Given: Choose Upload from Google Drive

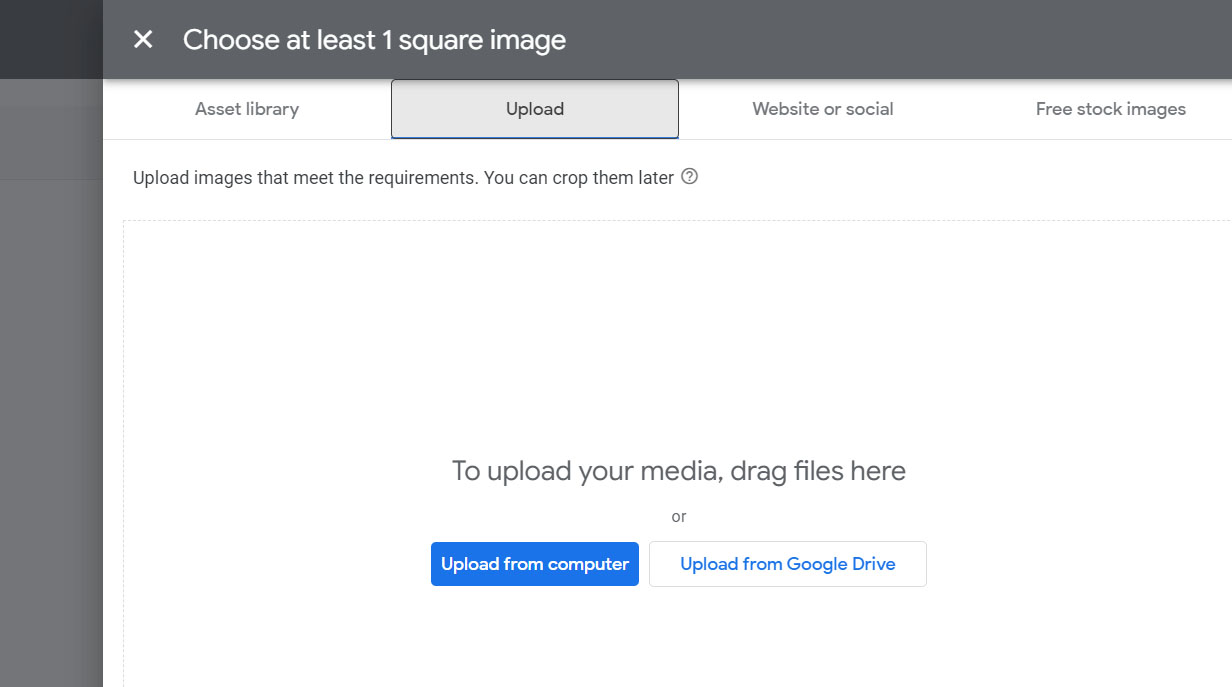Looking at the screenshot, I should (787, 564).
